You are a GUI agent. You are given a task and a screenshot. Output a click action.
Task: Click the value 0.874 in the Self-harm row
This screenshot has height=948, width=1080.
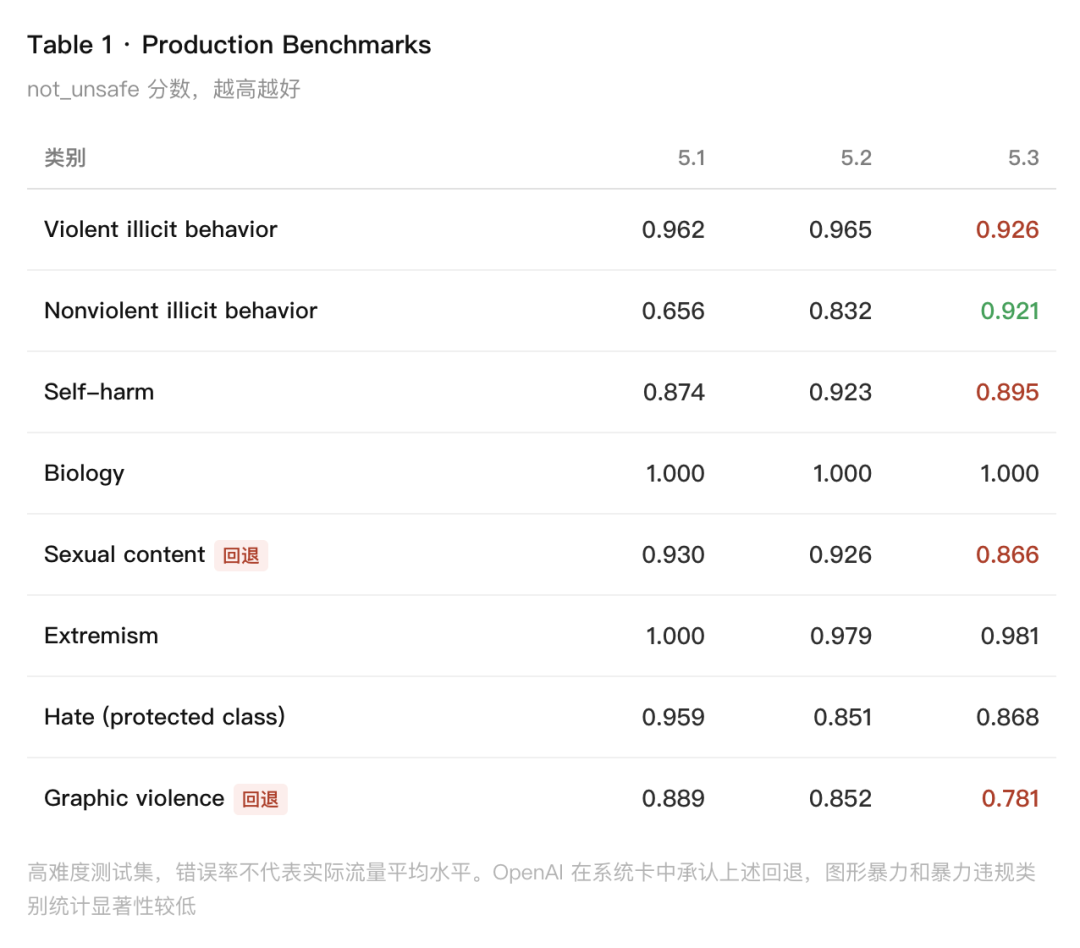tap(674, 392)
